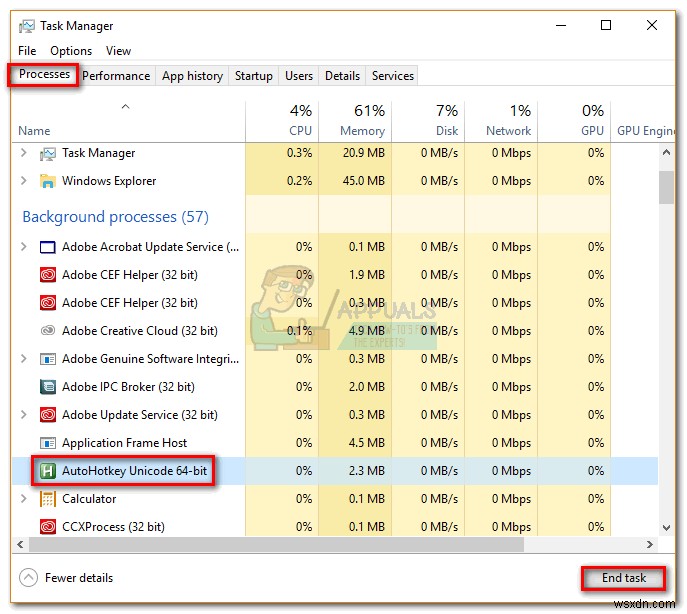Click the horizontal scrollbar right arrow
The height and width of the screenshot is (614, 687).
(x=650, y=544)
